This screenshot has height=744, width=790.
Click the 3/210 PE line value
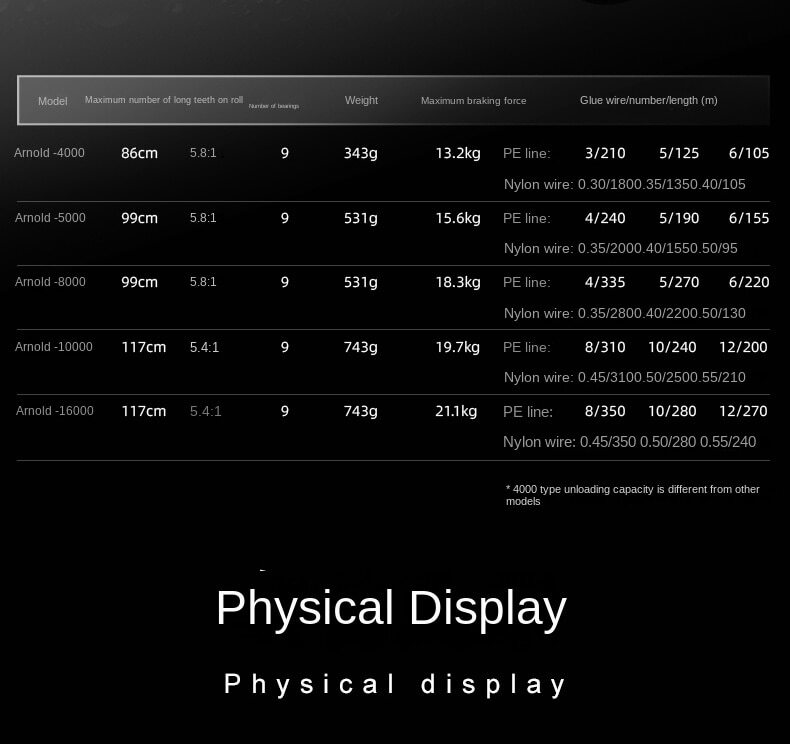(605, 153)
